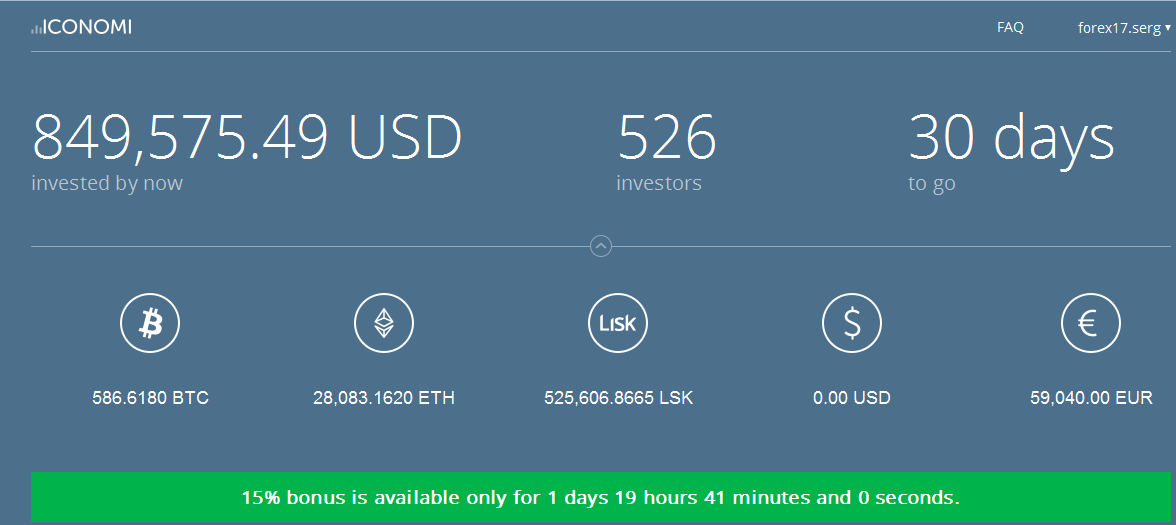Image resolution: width=1176 pixels, height=525 pixels.
Task: Click the 525,606.8665 LSK amount
Action: (x=619, y=398)
